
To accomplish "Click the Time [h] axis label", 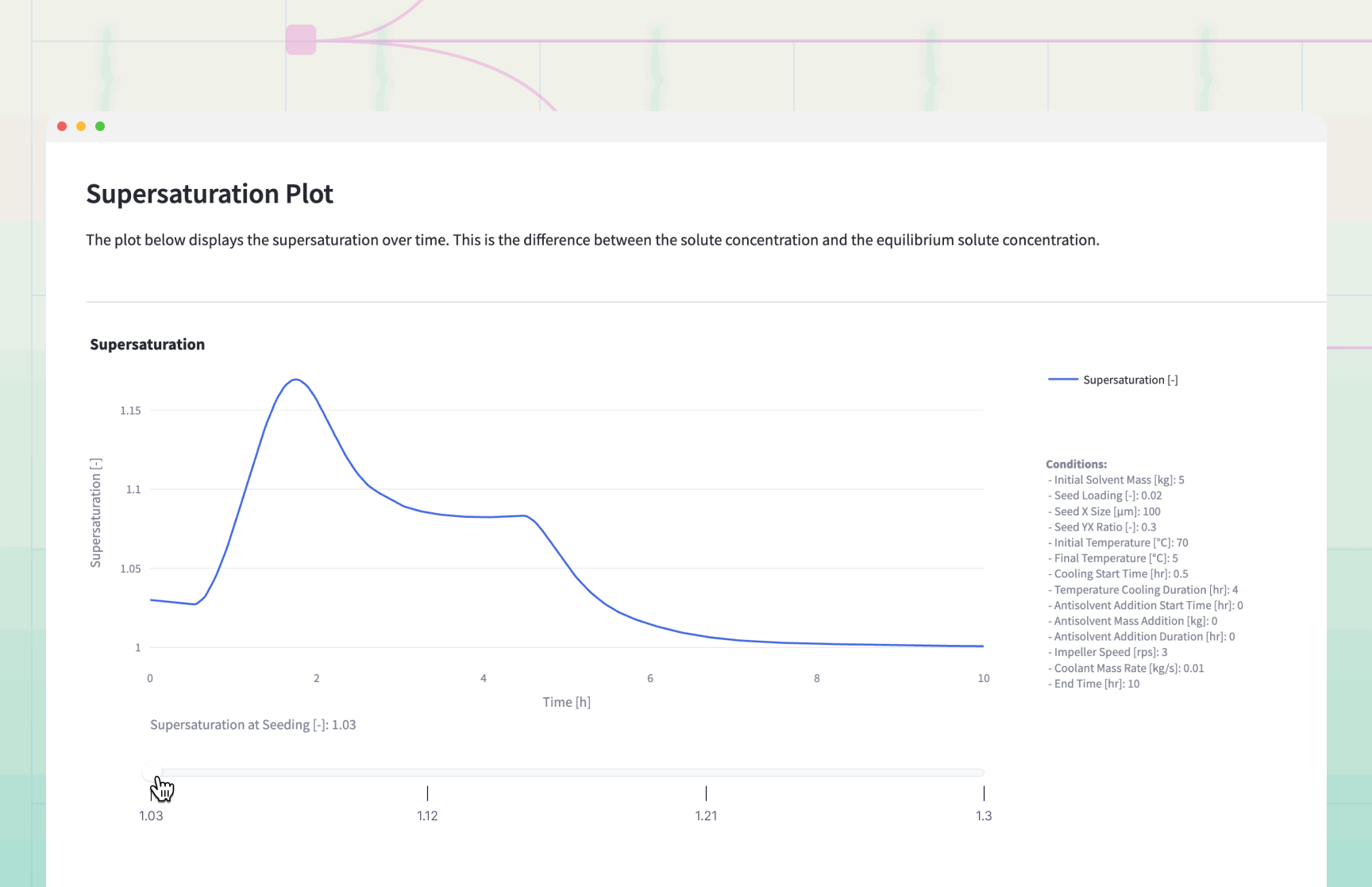I will pos(565,702).
